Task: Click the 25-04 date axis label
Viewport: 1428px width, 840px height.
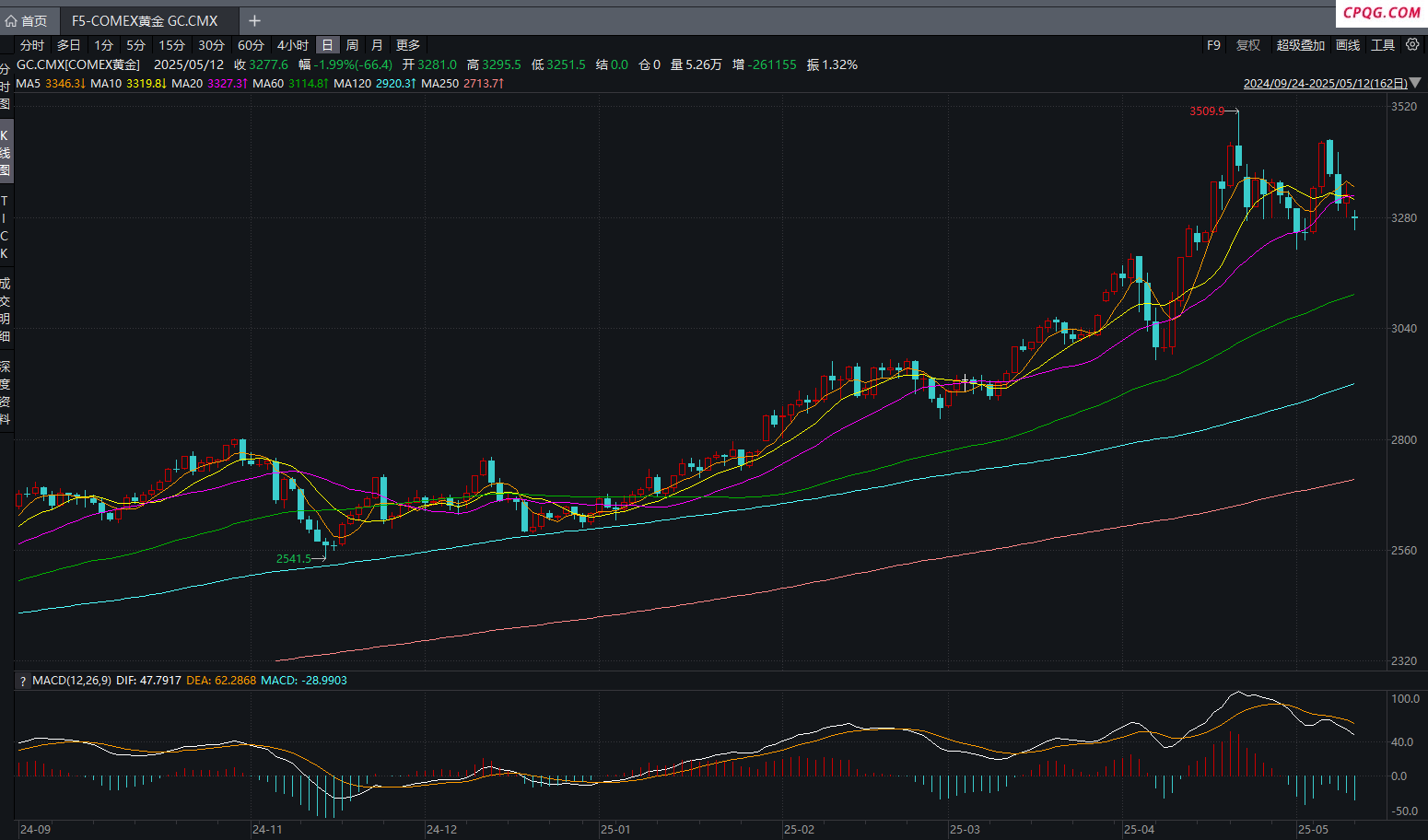Action: click(x=1139, y=830)
